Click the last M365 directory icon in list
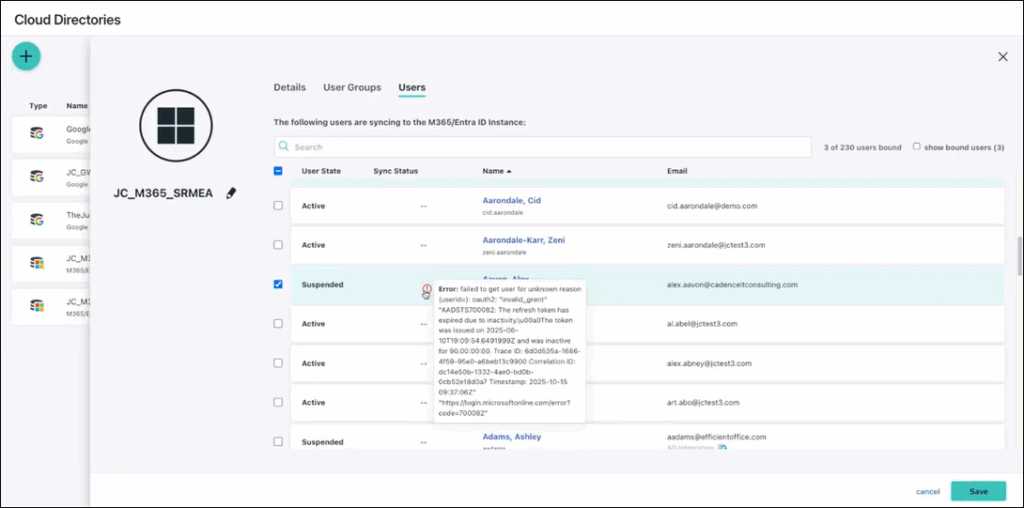Viewport: 1024px width, 508px height. click(x=37, y=305)
